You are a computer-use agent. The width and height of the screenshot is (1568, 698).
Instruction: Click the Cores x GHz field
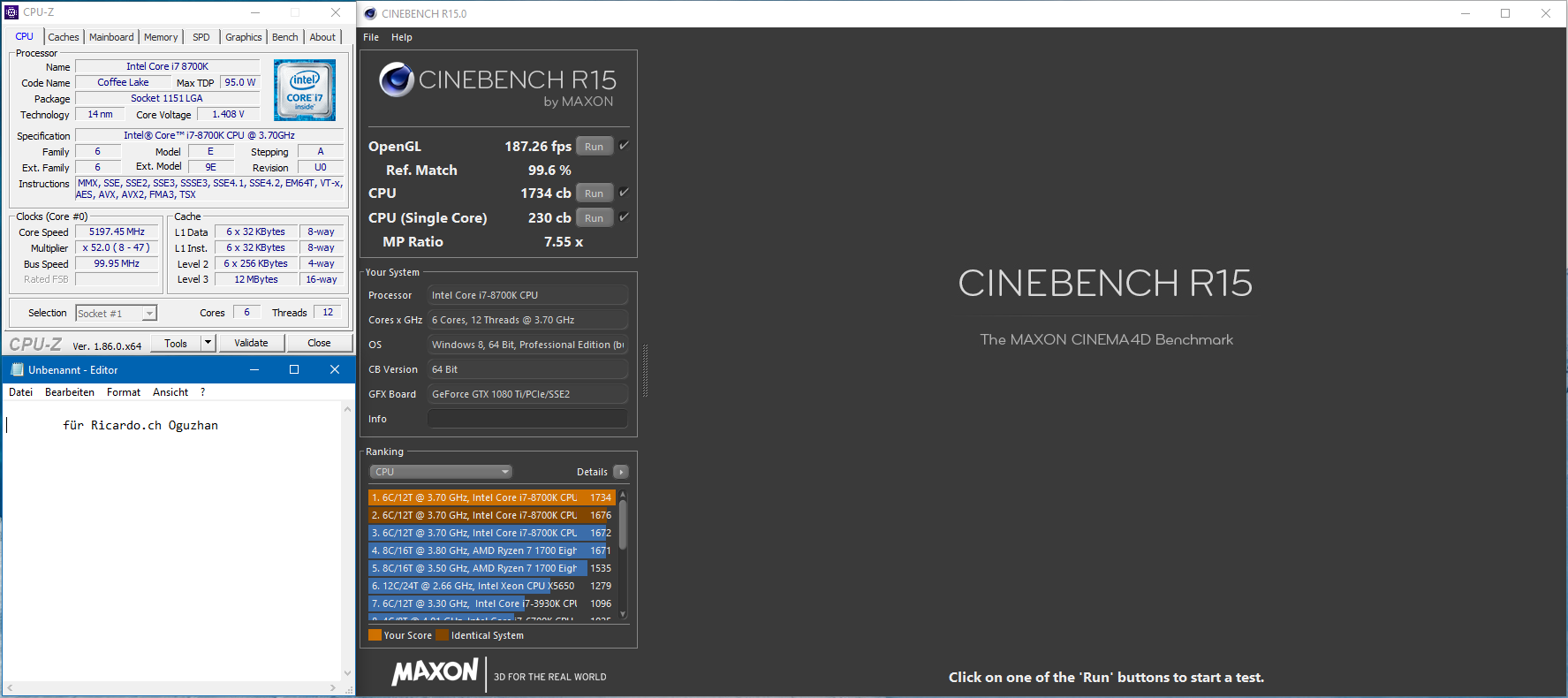coord(527,320)
